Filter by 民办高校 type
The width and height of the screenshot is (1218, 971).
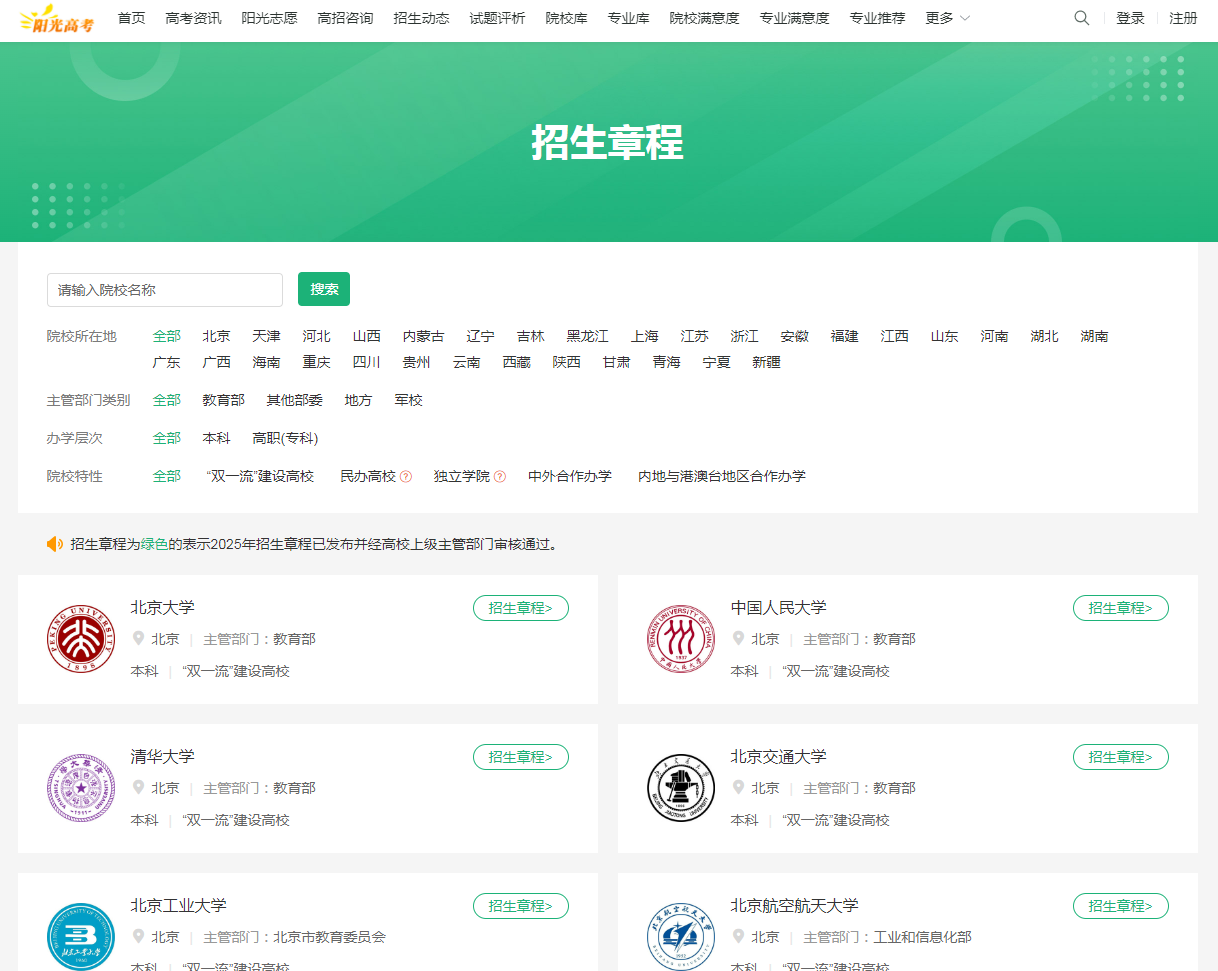click(x=368, y=476)
